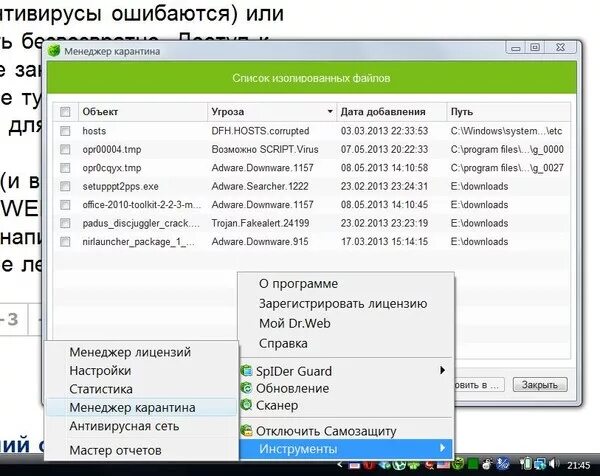600x476 pixels.
Task: Click the Обновление update icon in menu
Action: click(246, 388)
